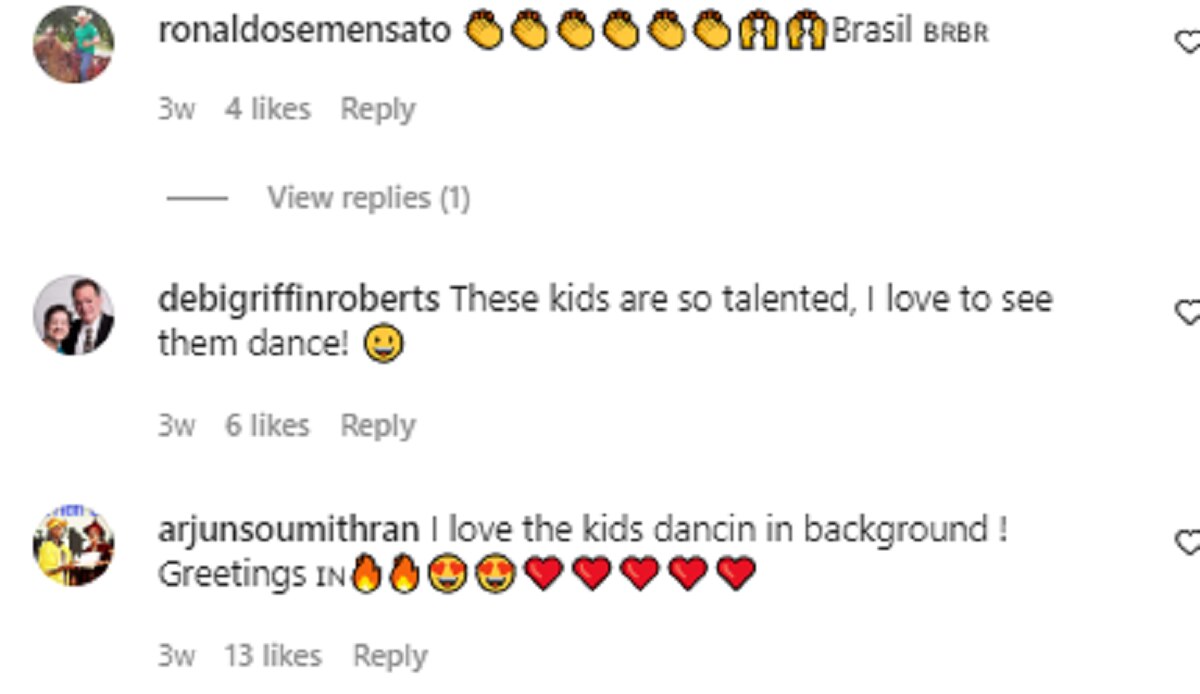Expand View replies (1) under ronaldosemensato
The image size is (1200, 694).
[x=367, y=198]
